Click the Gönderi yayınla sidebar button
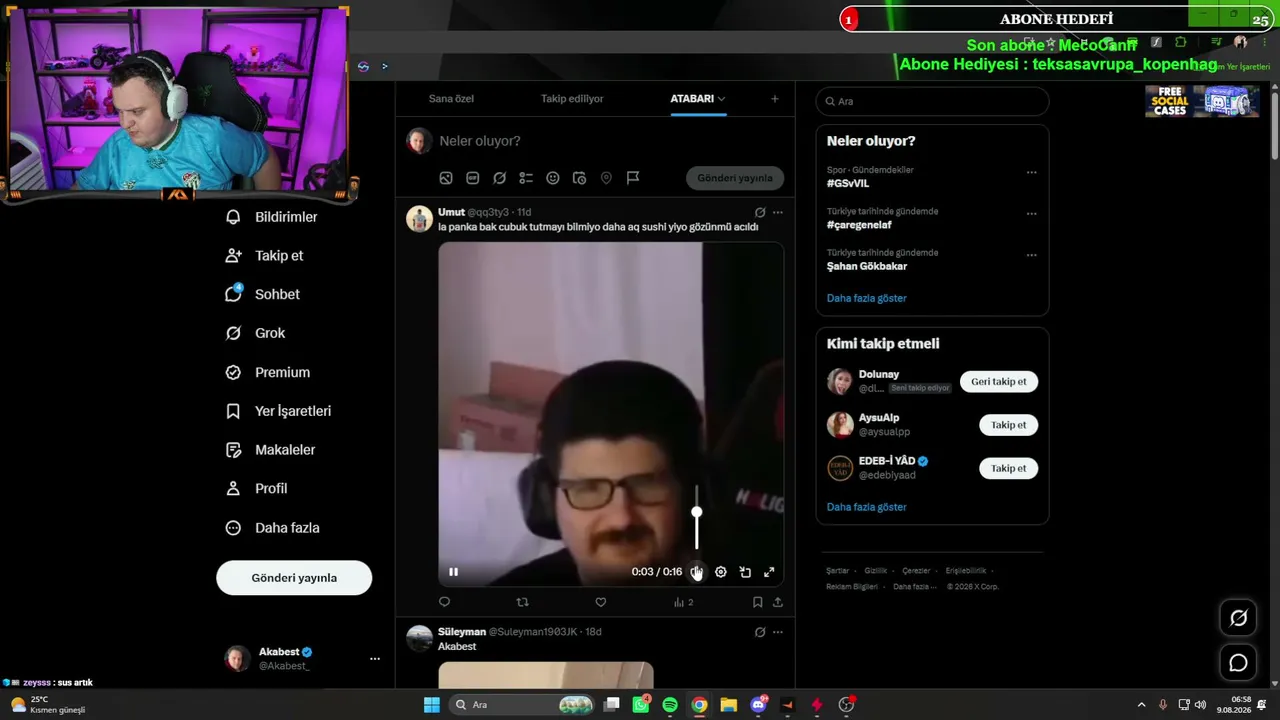 click(294, 578)
